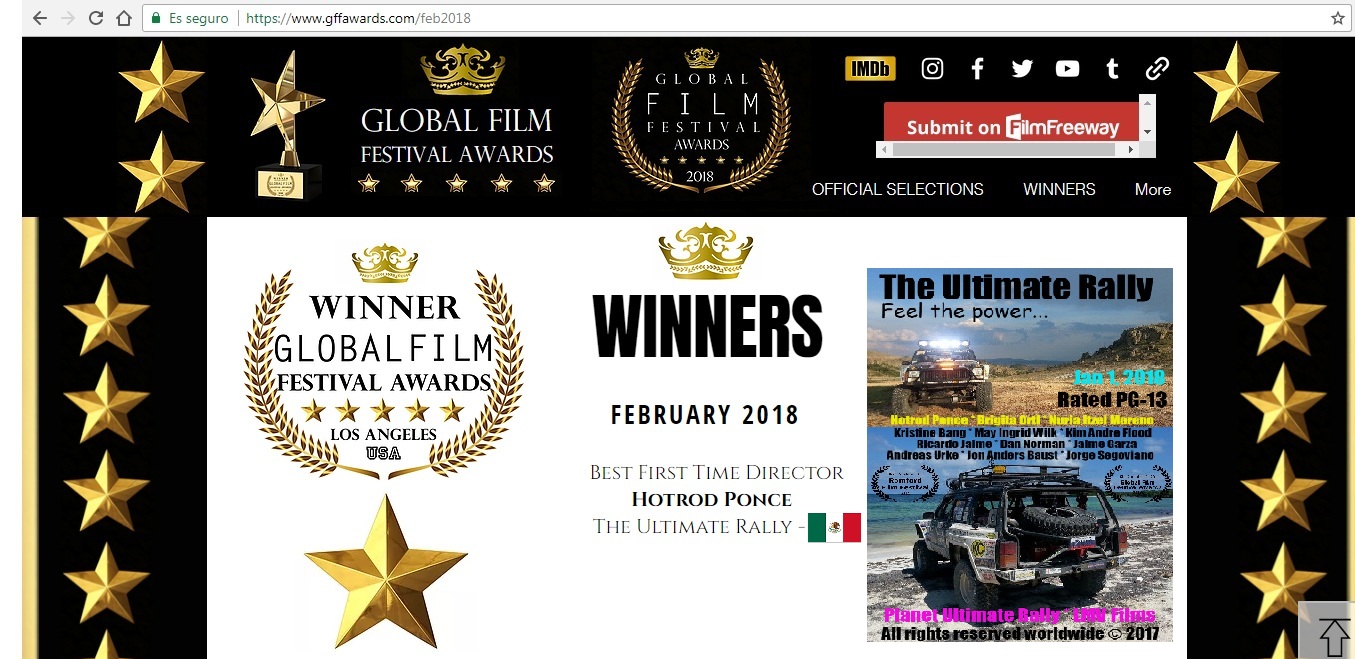Click the 'FEBRUARY 2018' heading

pyautogui.click(x=705, y=415)
